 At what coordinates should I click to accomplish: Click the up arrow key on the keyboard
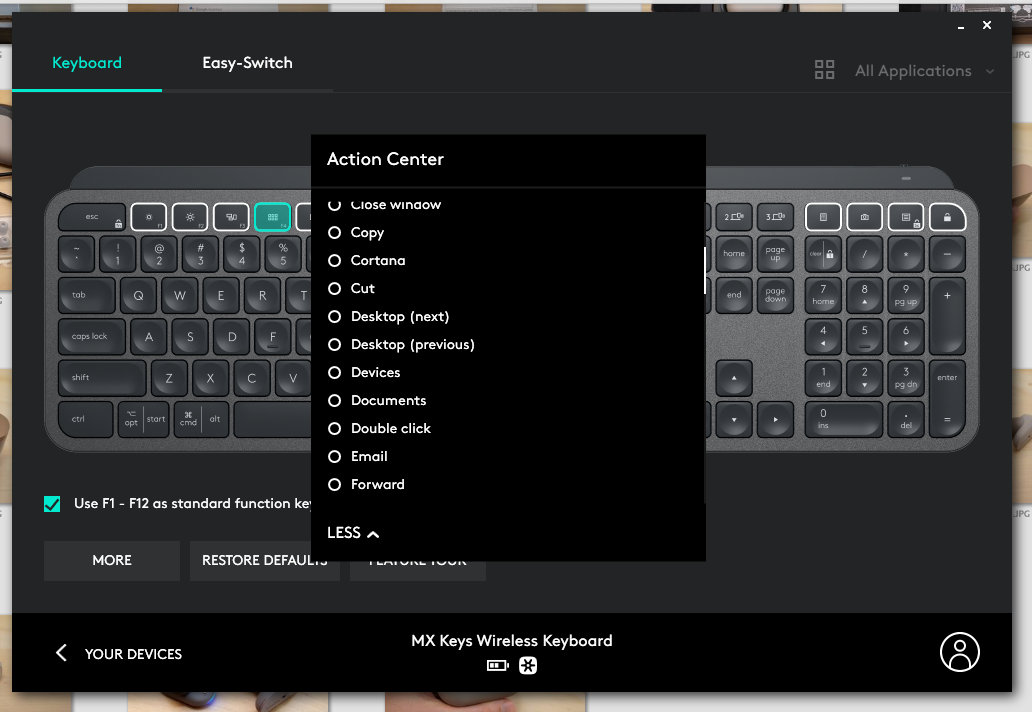pos(734,378)
